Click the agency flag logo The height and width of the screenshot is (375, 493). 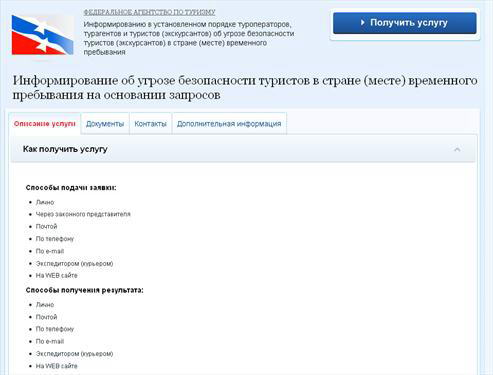[42, 35]
